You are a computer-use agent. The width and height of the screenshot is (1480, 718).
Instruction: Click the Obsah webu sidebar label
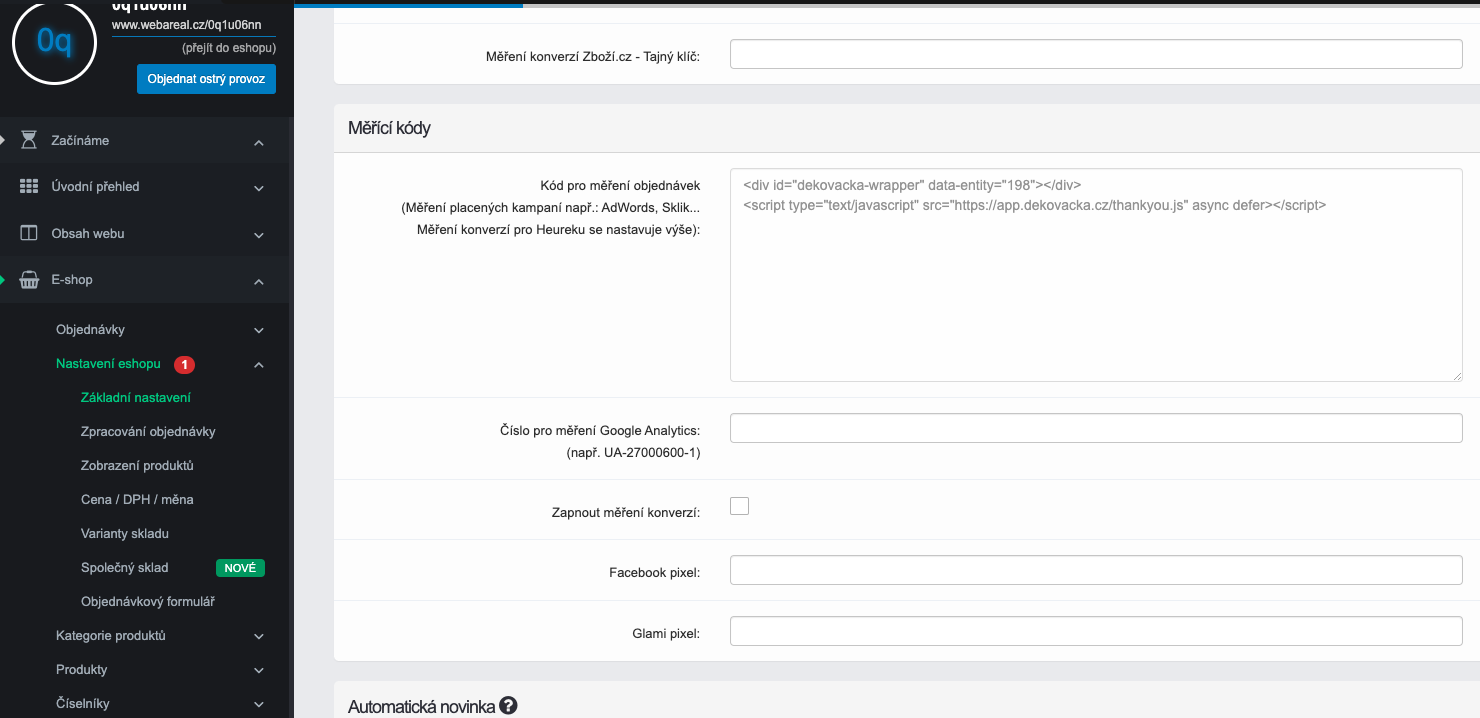[88, 234]
